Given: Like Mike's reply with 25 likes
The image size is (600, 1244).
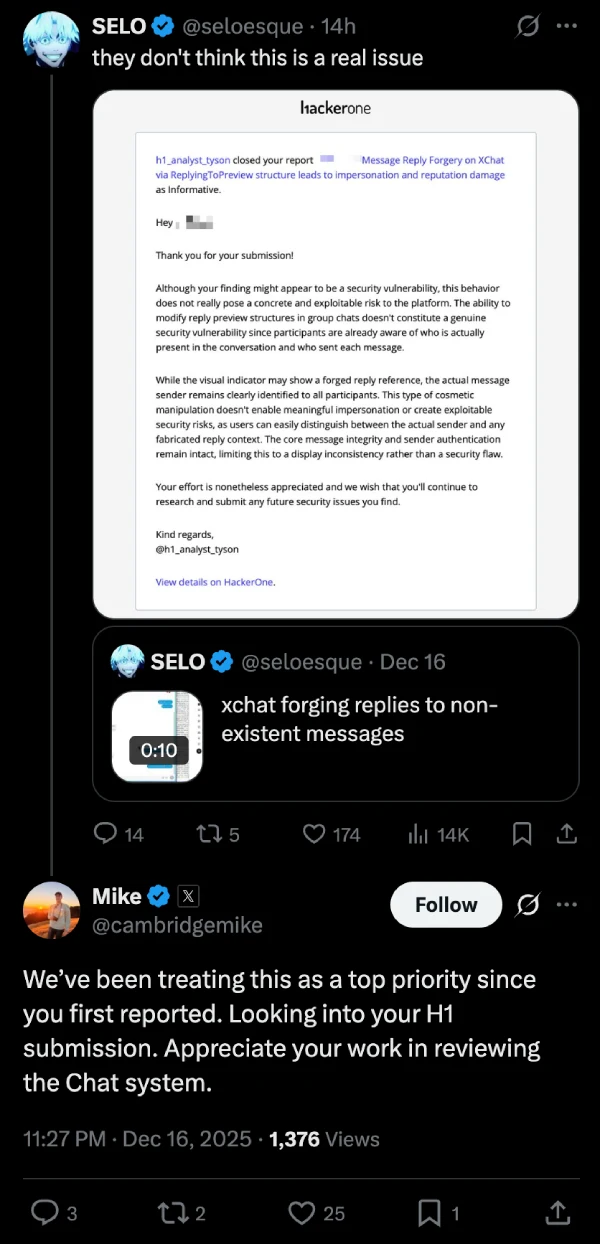Looking at the screenshot, I should point(302,1212).
